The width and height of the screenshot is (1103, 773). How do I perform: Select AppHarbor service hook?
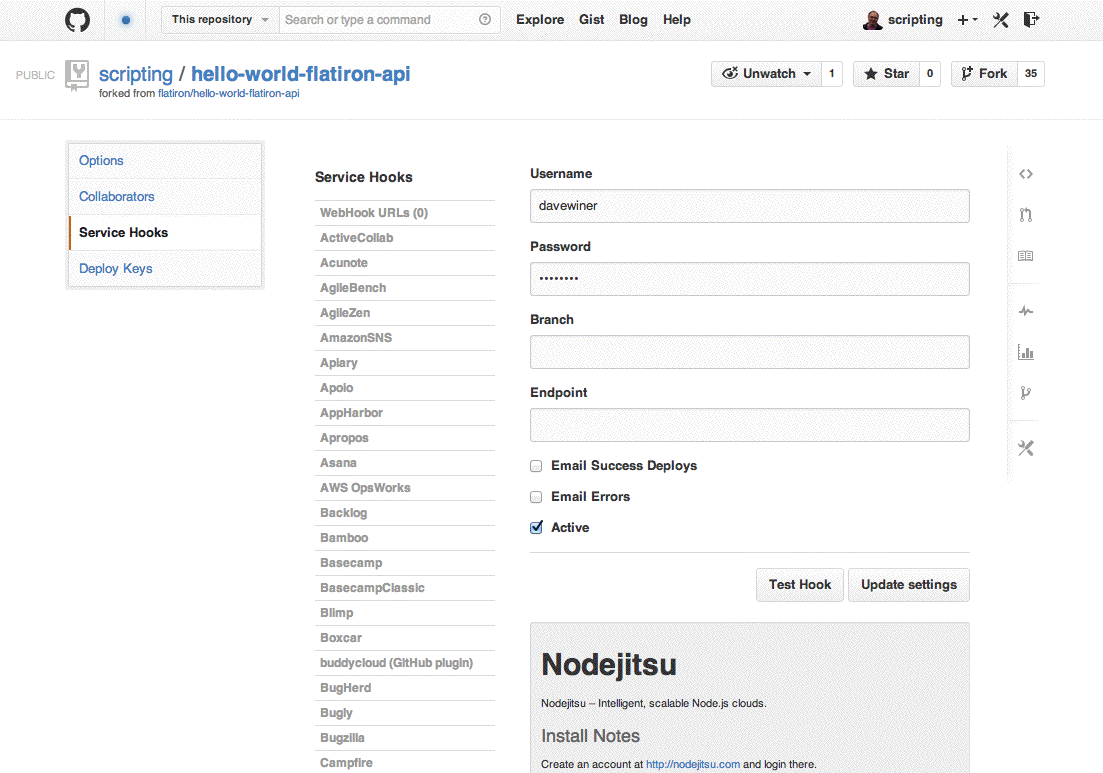pyautogui.click(x=405, y=413)
